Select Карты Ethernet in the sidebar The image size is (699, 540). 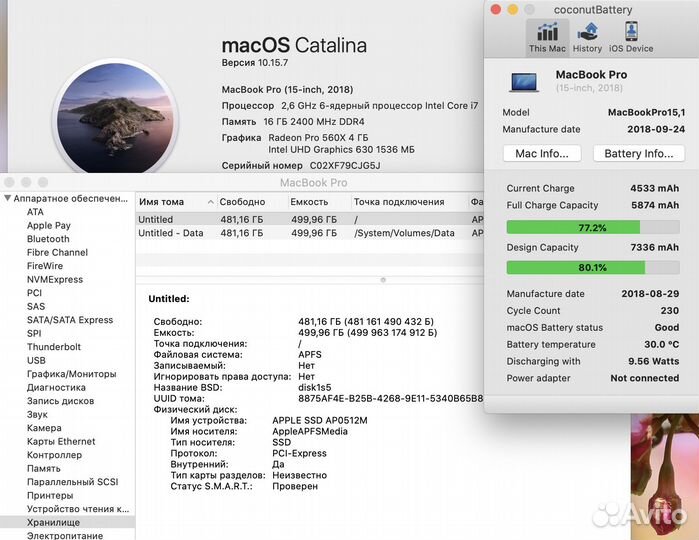pyautogui.click(x=61, y=441)
